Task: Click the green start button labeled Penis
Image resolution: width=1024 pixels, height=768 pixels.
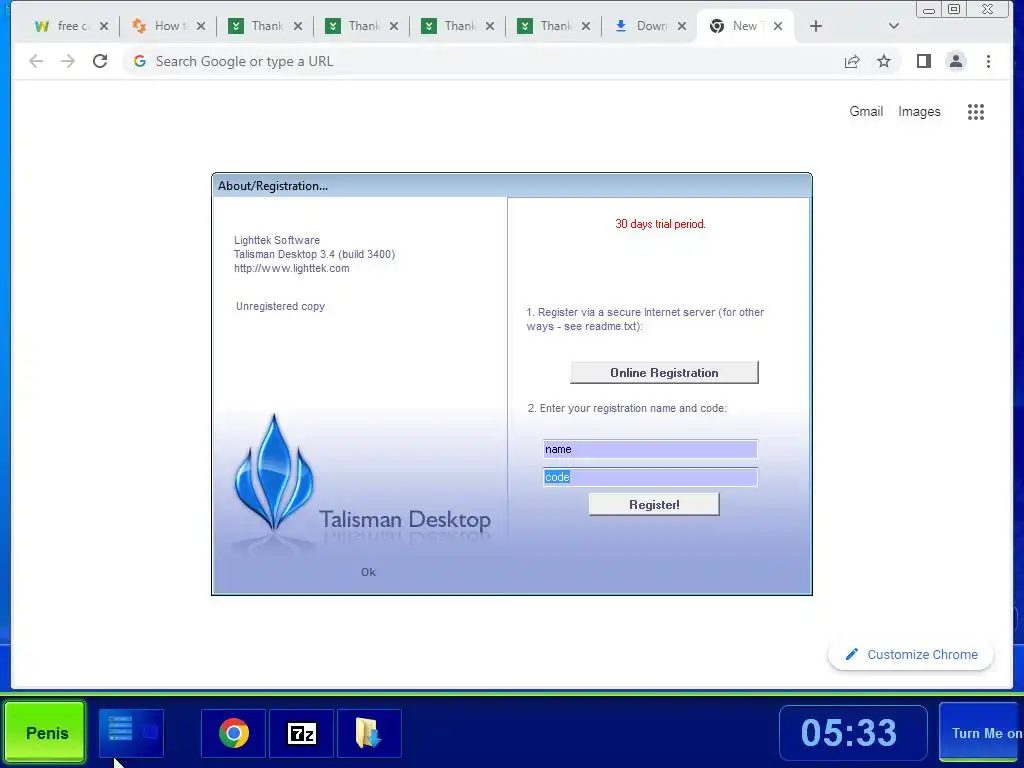Action: pos(46,733)
